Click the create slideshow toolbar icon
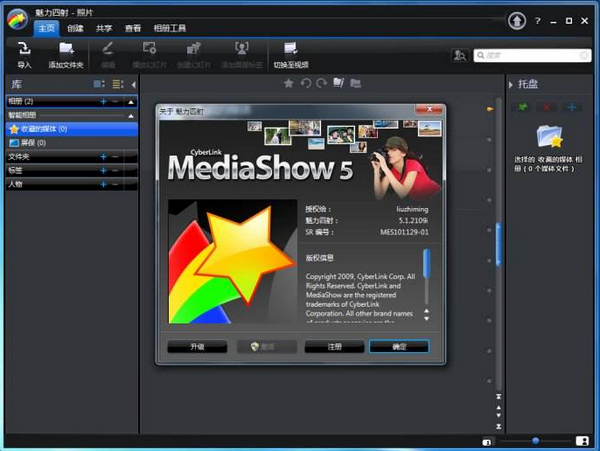This screenshot has height=451, width=600. [194, 49]
